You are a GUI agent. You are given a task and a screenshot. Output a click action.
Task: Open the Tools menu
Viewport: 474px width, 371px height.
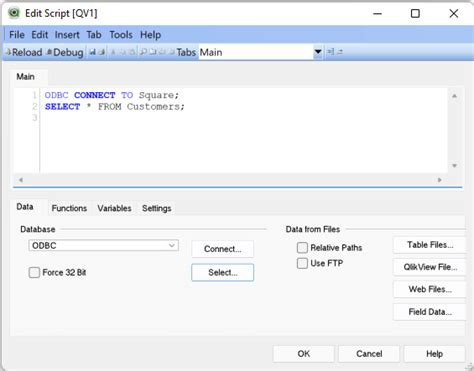(x=121, y=35)
